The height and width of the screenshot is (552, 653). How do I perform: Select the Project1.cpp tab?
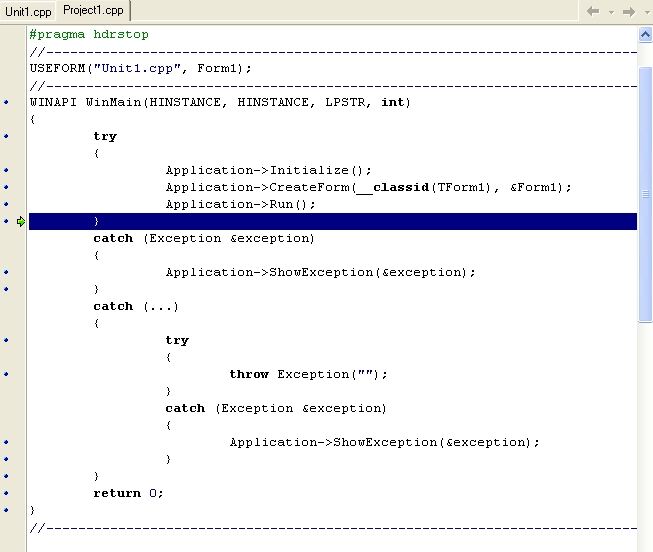tap(93, 11)
